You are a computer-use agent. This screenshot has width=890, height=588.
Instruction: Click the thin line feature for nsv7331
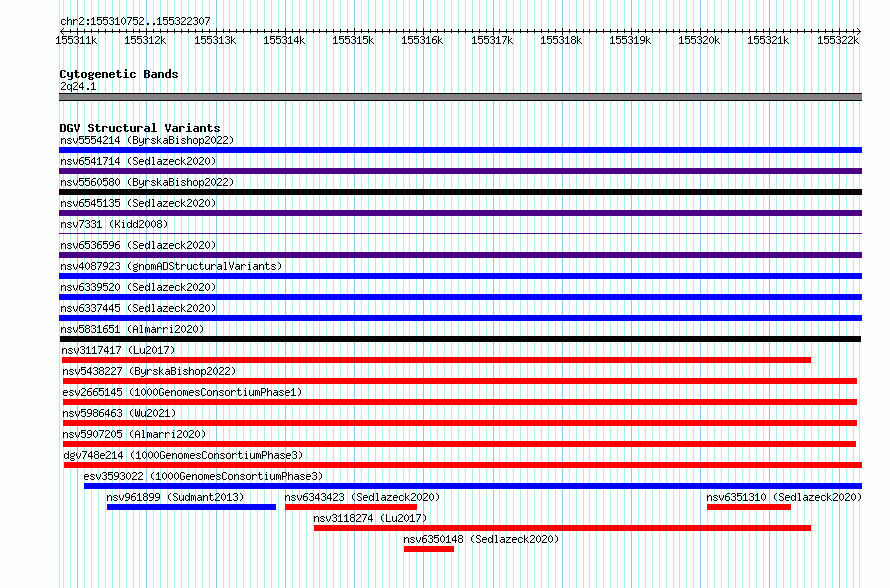click(x=460, y=233)
